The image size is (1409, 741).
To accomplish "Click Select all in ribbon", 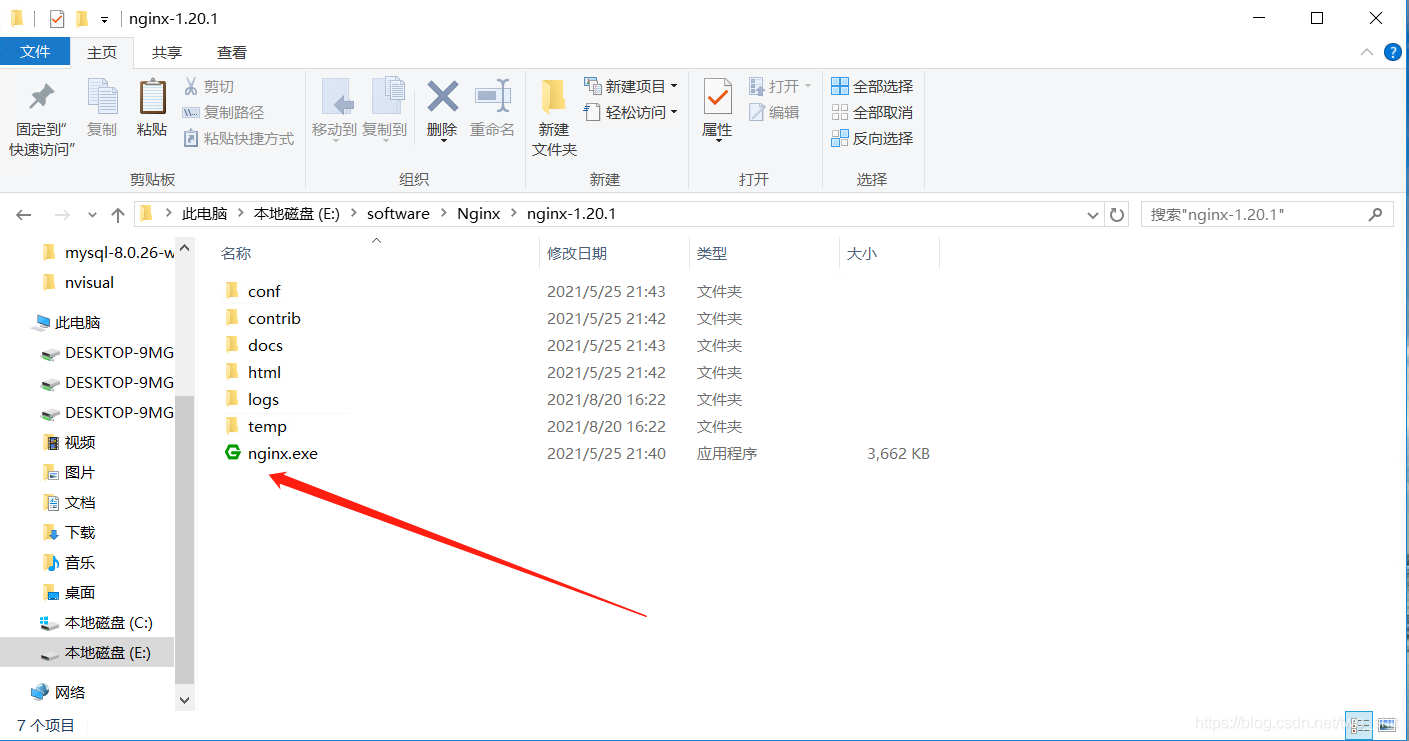I will tap(872, 87).
